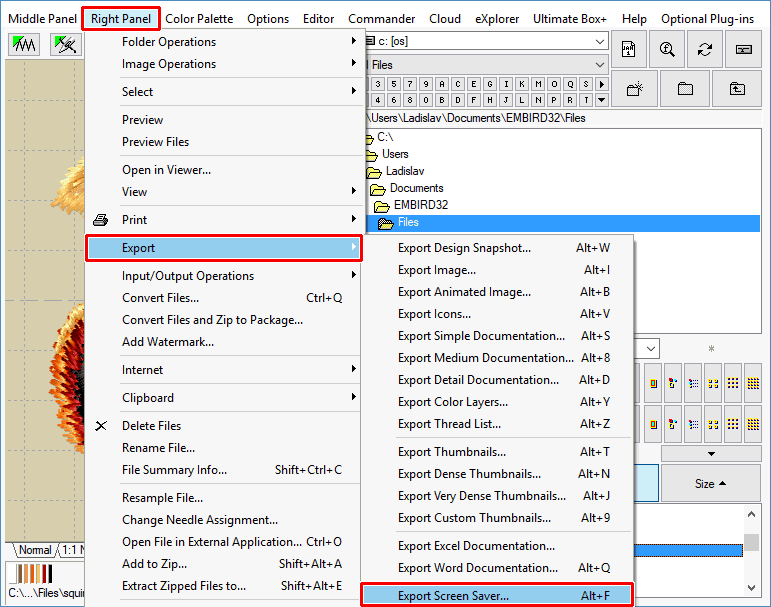Open dropdown above thumbnail layout icons
The height and width of the screenshot is (607, 771).
650,349
